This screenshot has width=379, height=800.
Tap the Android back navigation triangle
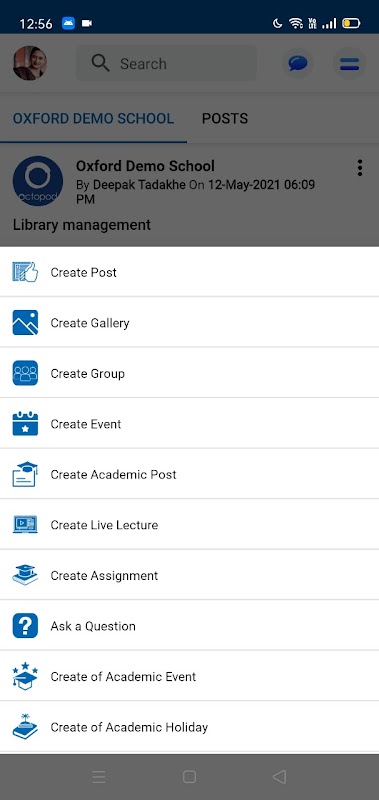[x=279, y=776]
